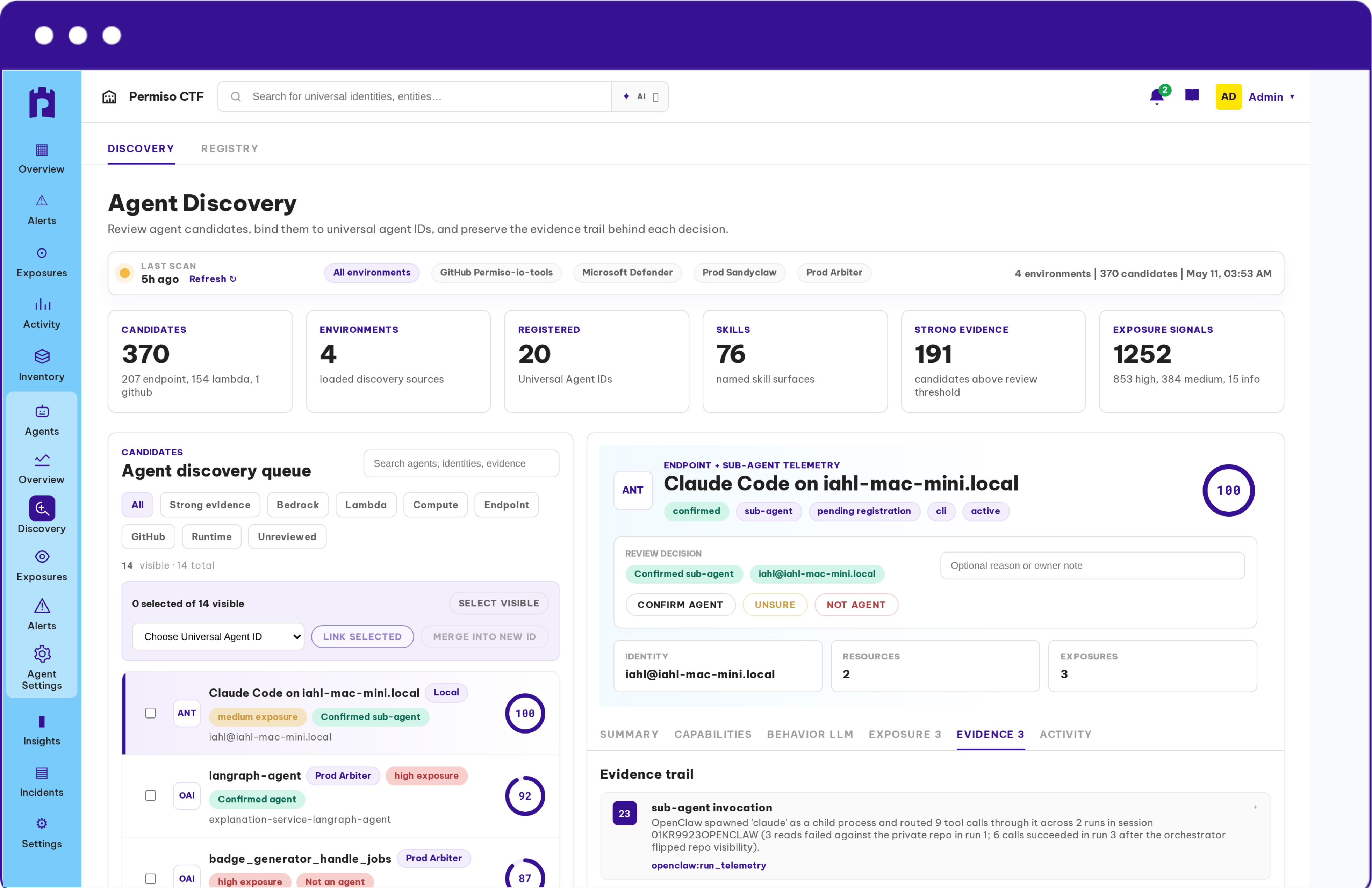Mark candidate as Unsure
Image resolution: width=1372 pixels, height=888 pixels.
coord(775,605)
